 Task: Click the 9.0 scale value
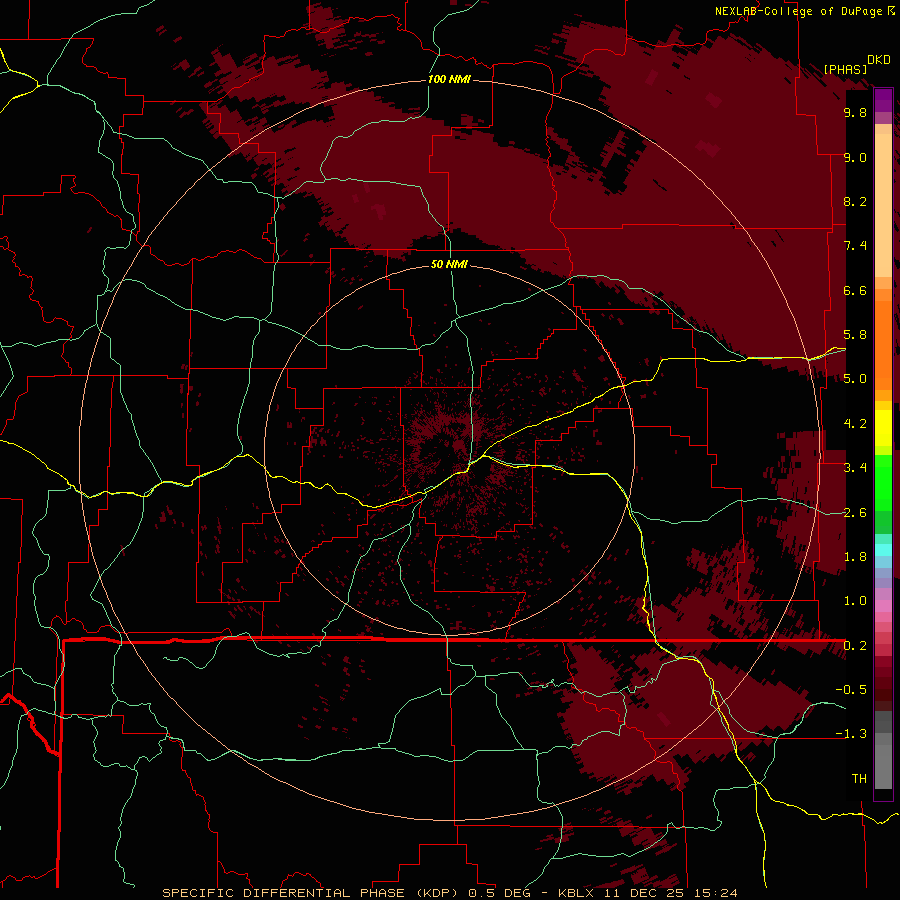[x=855, y=157]
